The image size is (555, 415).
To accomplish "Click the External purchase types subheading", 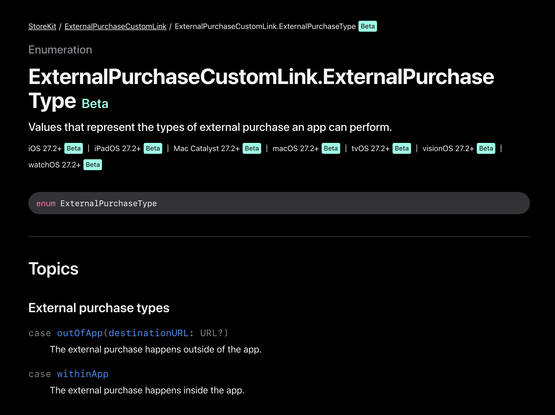I will [99, 308].
